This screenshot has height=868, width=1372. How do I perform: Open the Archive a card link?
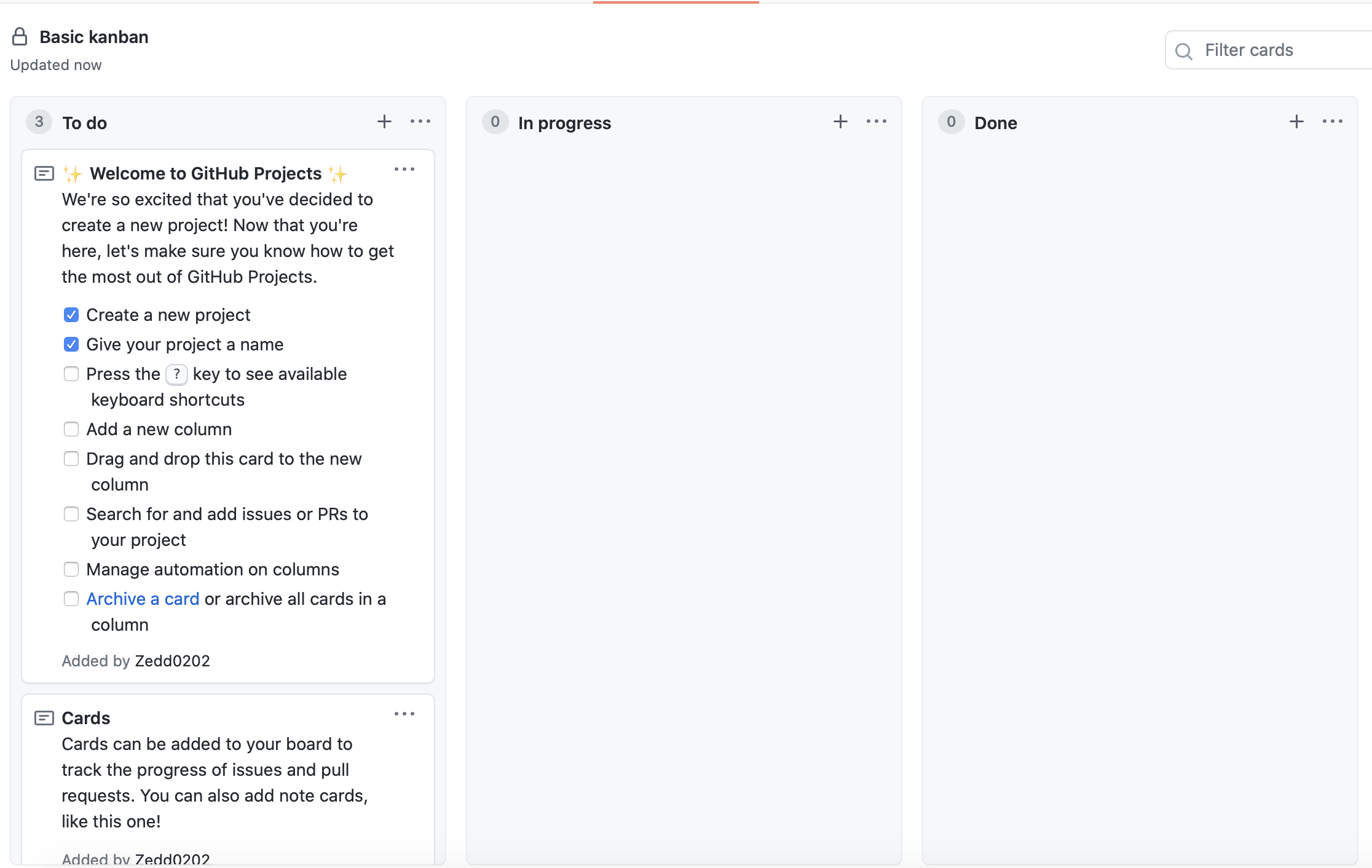click(143, 599)
